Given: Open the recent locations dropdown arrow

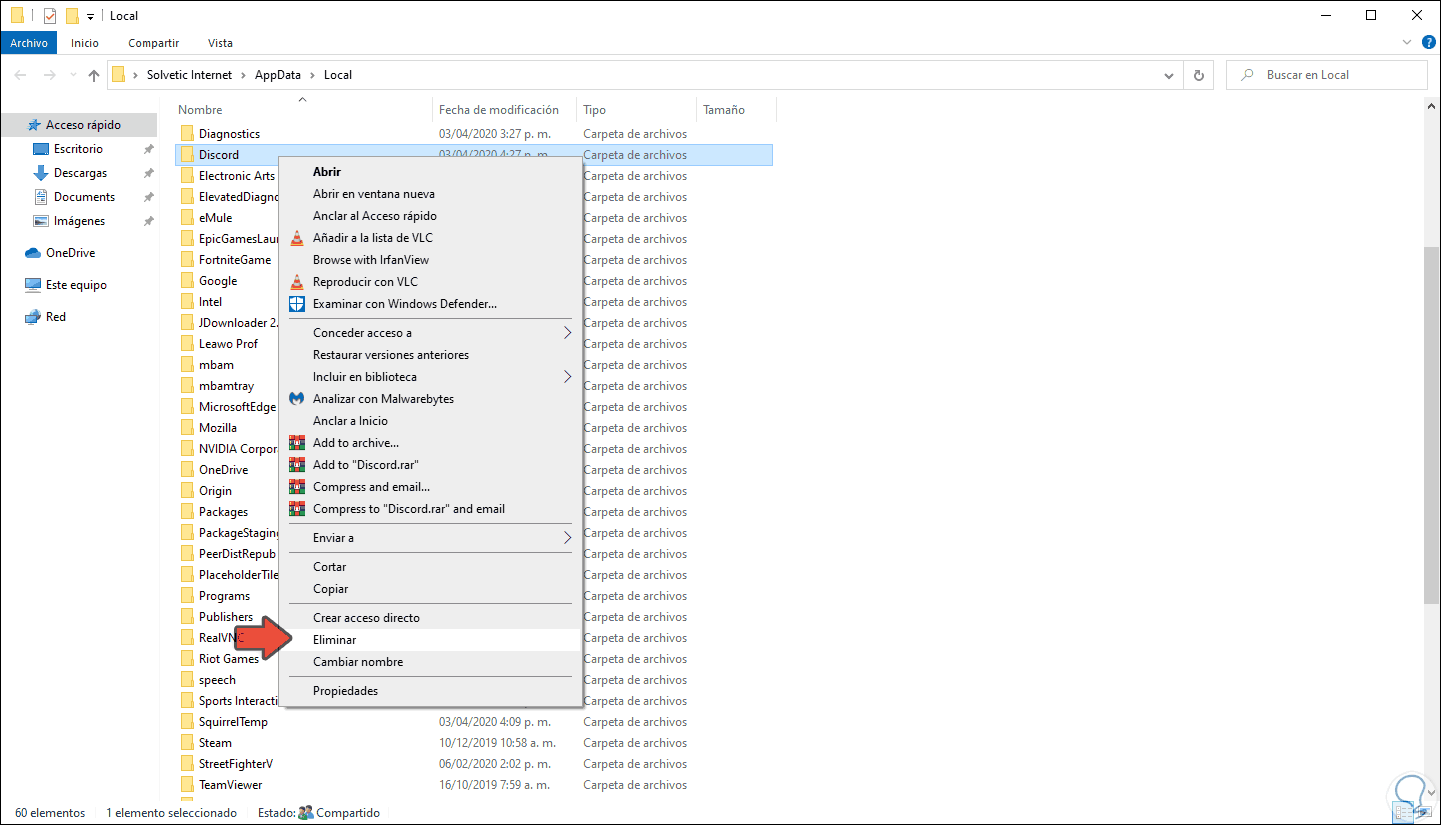Looking at the screenshot, I should pos(73,75).
